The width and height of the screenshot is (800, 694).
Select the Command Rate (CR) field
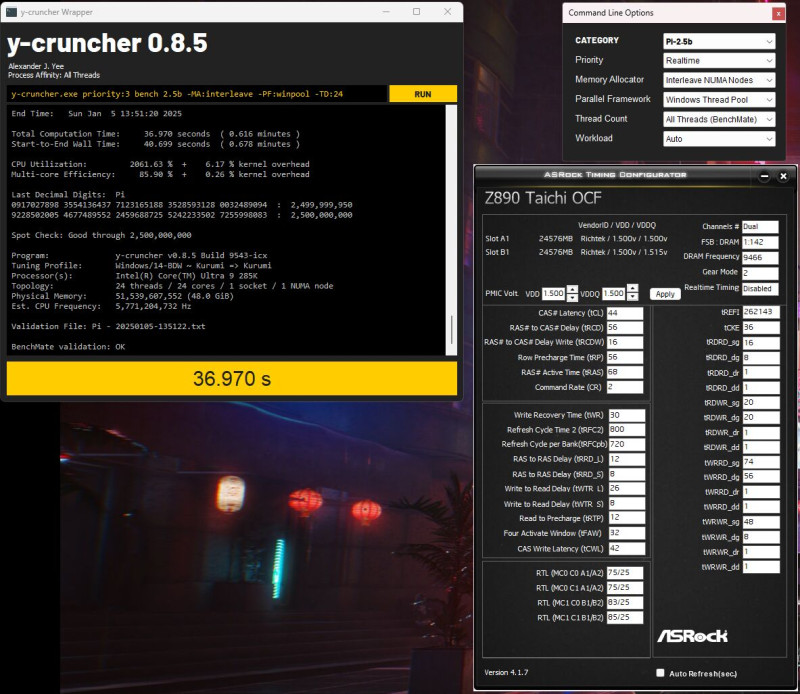[624, 387]
